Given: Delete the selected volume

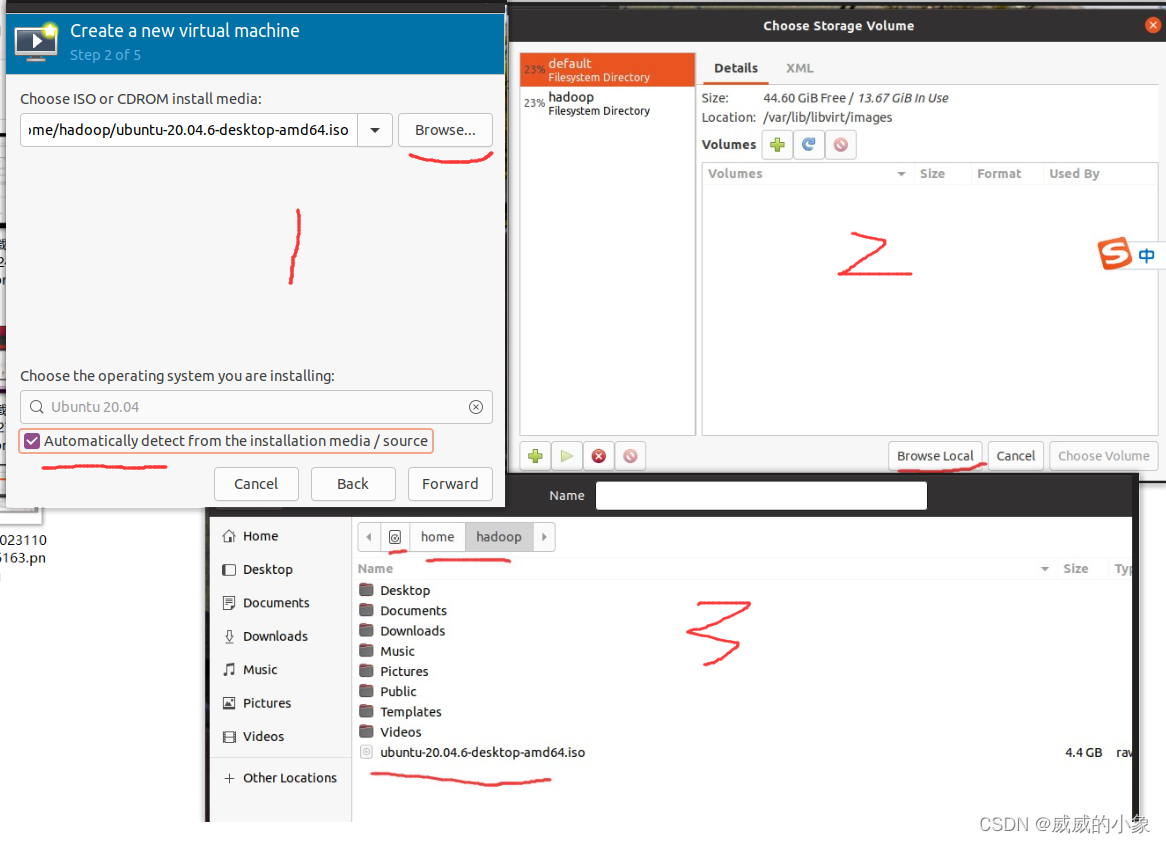Looking at the screenshot, I should 840,144.
